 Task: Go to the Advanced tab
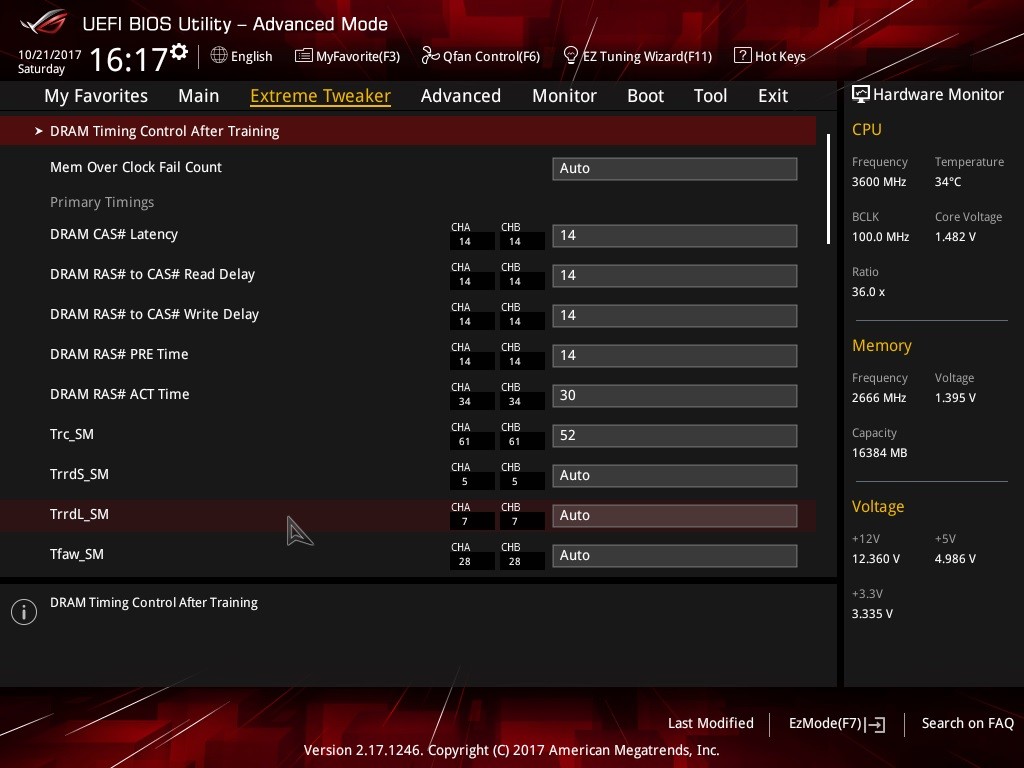(x=460, y=95)
